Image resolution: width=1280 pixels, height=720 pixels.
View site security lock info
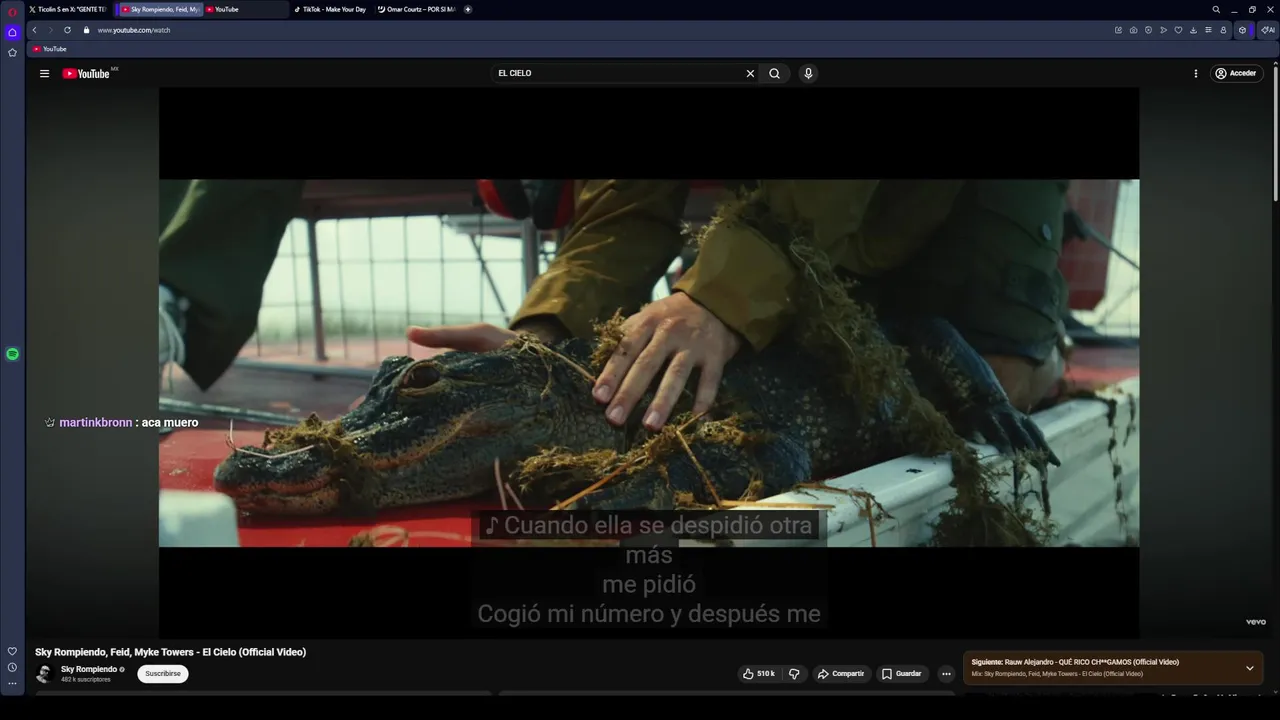point(86,30)
